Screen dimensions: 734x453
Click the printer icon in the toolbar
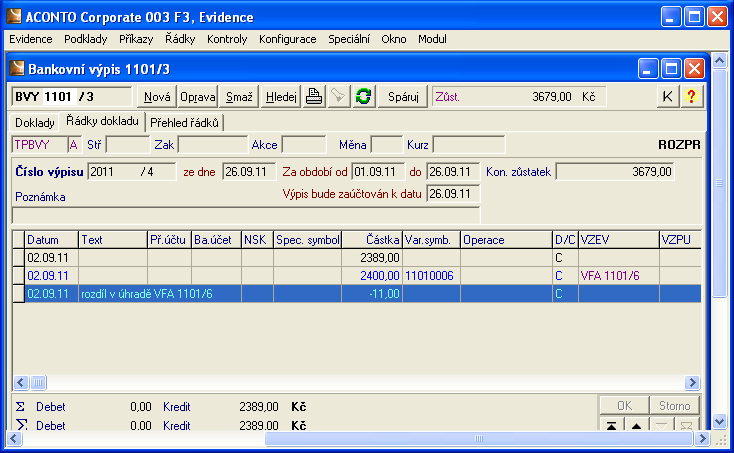[314, 96]
